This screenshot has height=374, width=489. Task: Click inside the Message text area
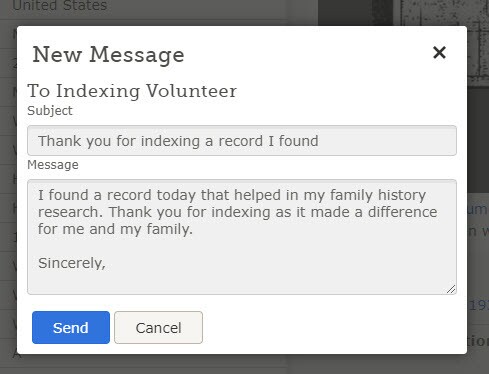pos(242,237)
